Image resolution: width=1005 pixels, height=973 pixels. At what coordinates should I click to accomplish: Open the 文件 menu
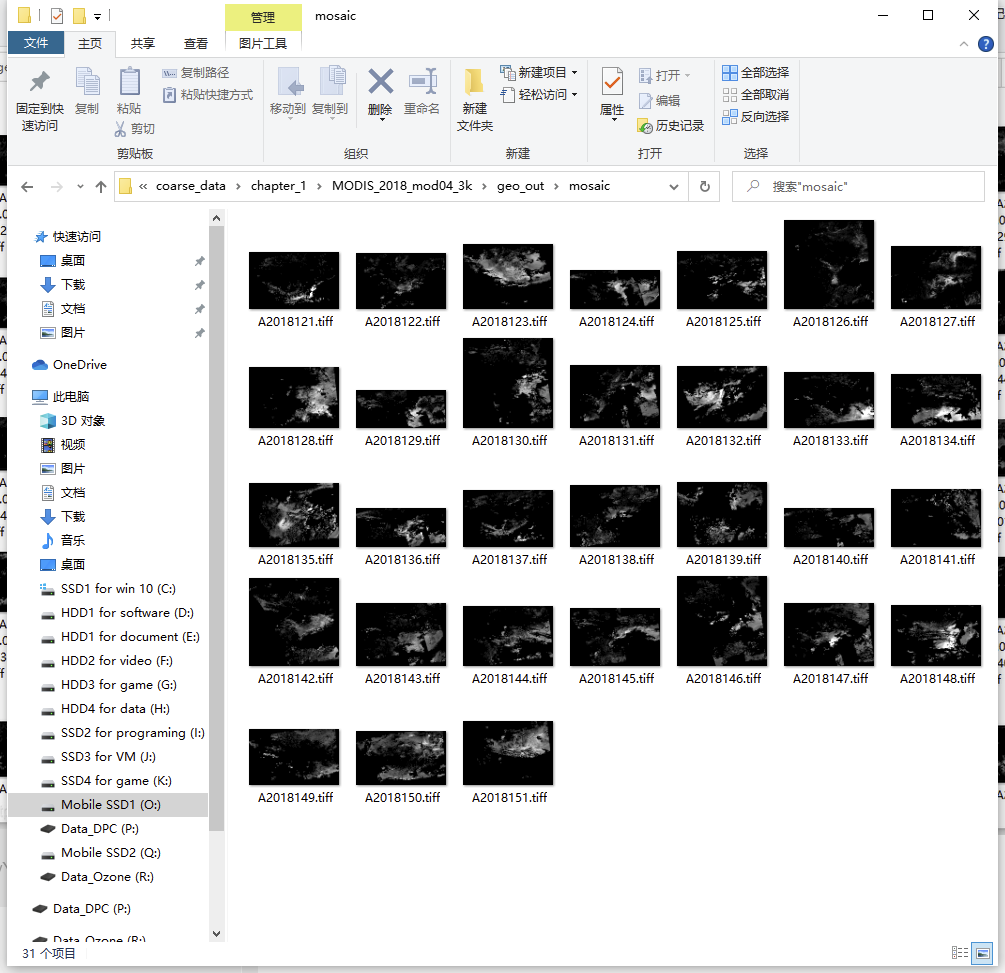[36, 42]
